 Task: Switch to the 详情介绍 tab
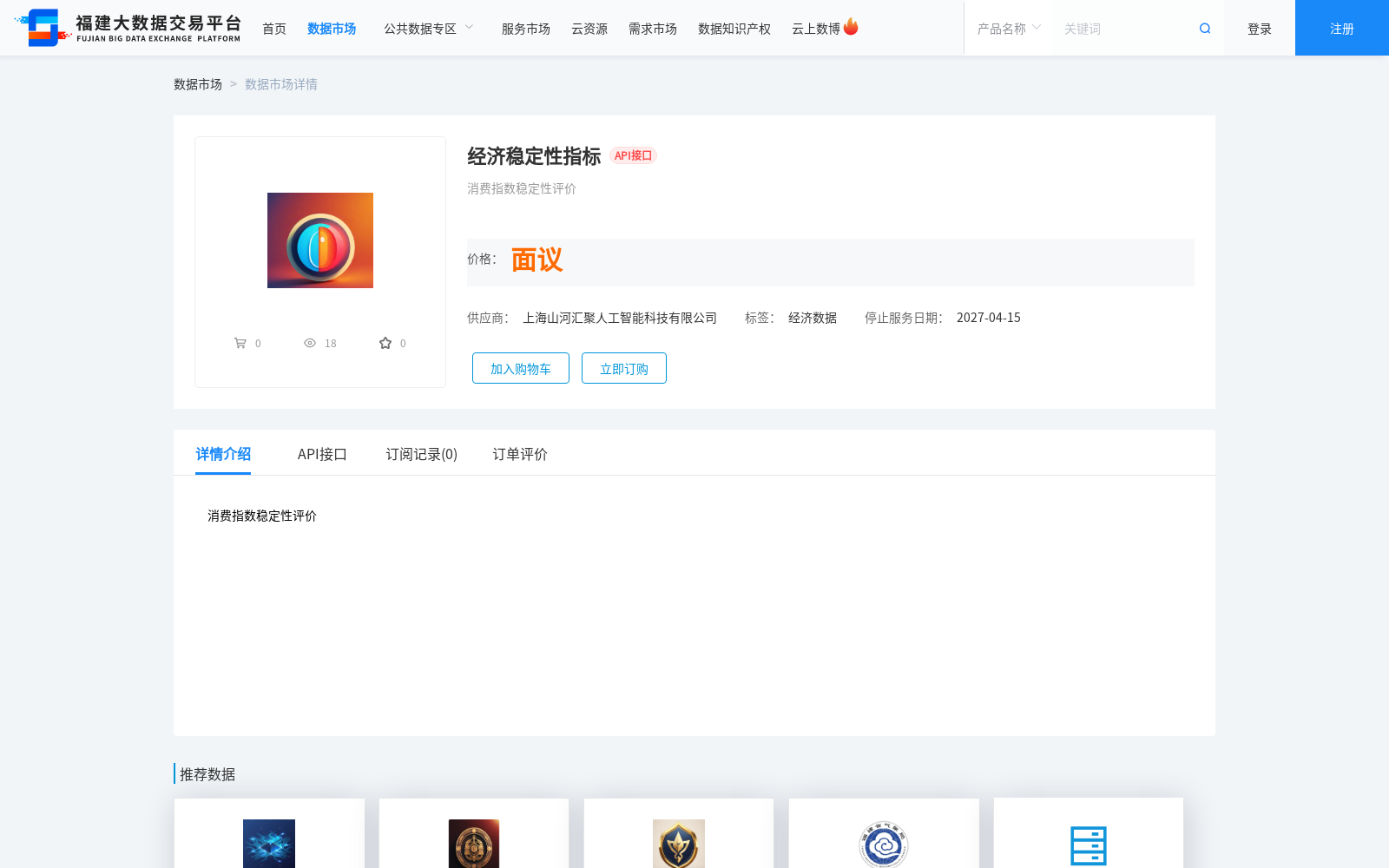pos(223,454)
